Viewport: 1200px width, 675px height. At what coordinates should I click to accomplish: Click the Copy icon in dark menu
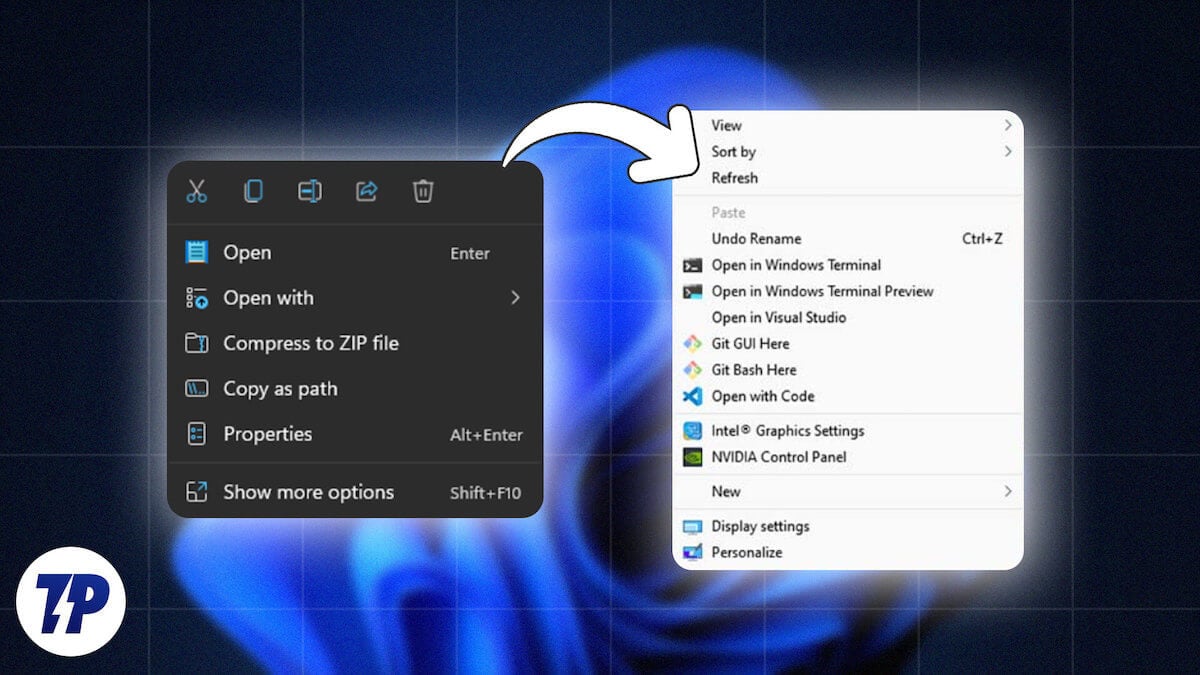[x=253, y=191]
